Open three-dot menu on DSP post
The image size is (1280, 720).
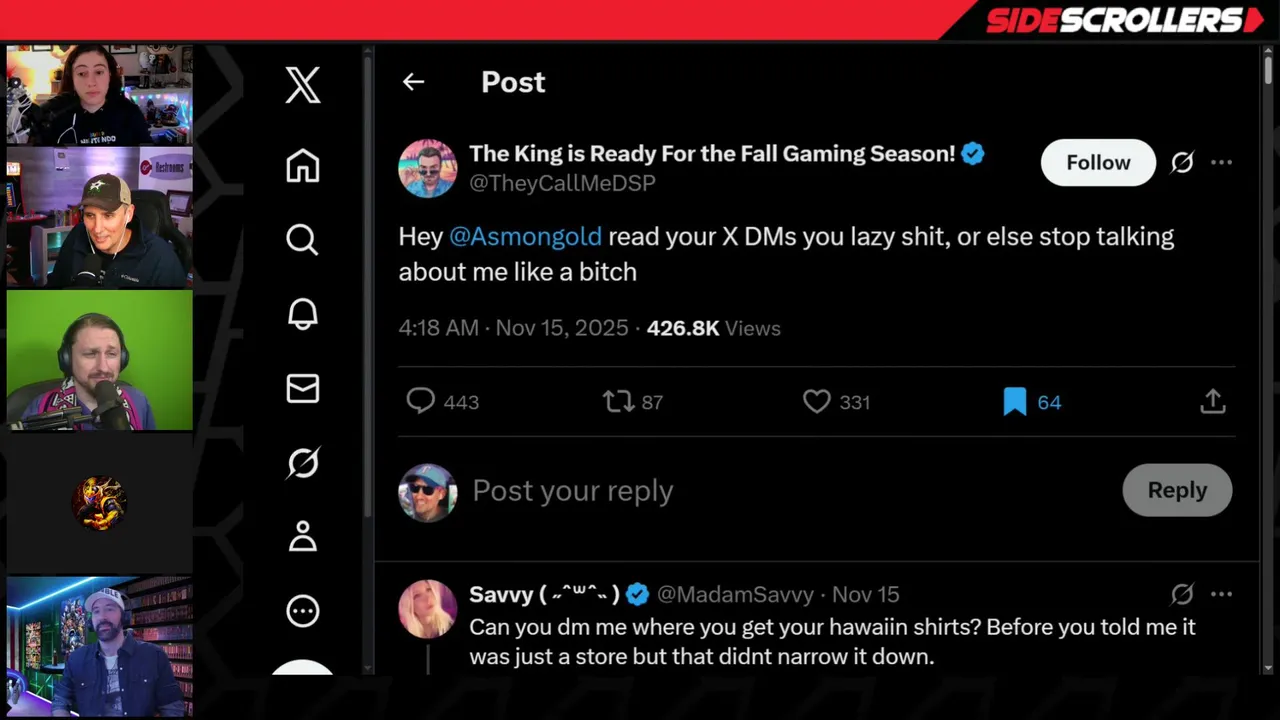(x=1221, y=162)
